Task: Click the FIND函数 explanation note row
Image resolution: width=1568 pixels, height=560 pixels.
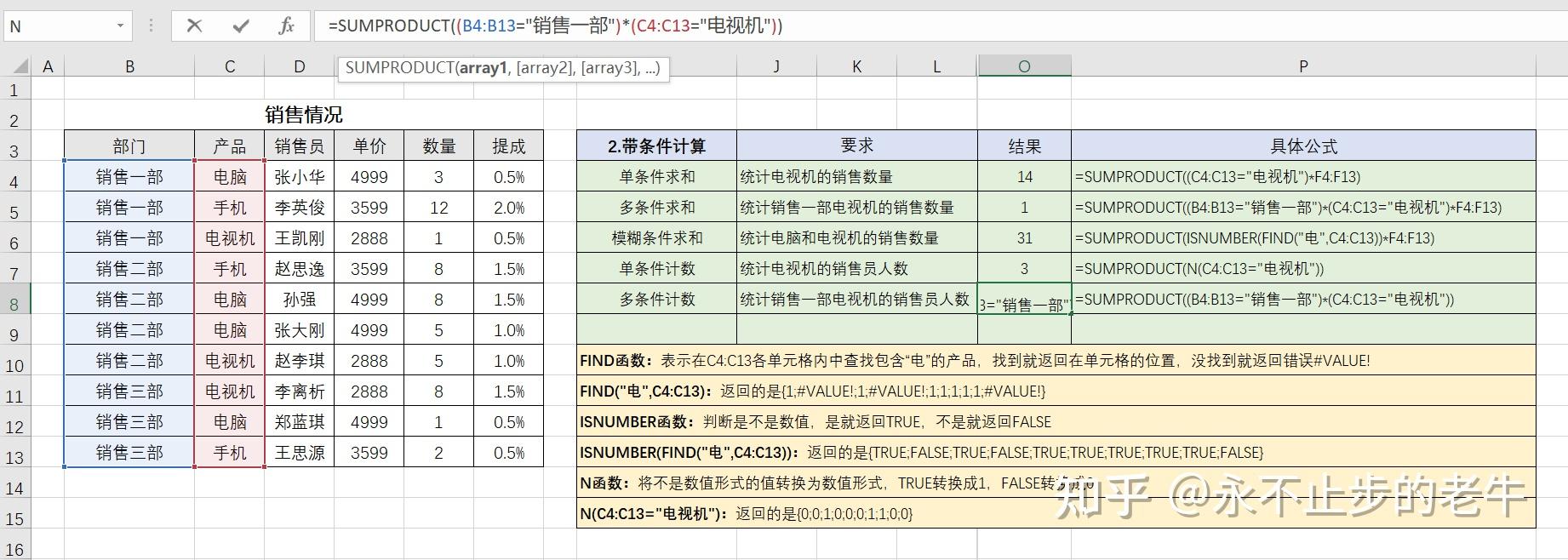Action: coord(1056,361)
